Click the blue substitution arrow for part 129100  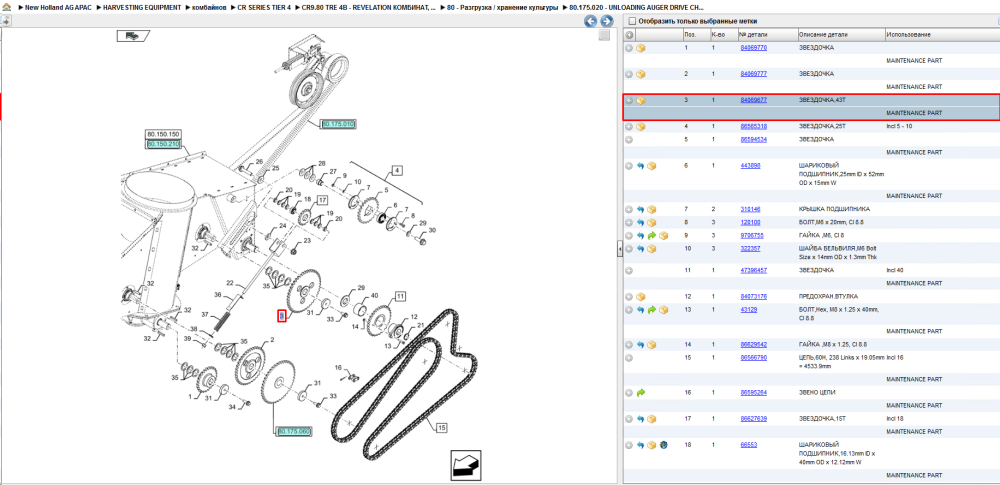[640, 222]
